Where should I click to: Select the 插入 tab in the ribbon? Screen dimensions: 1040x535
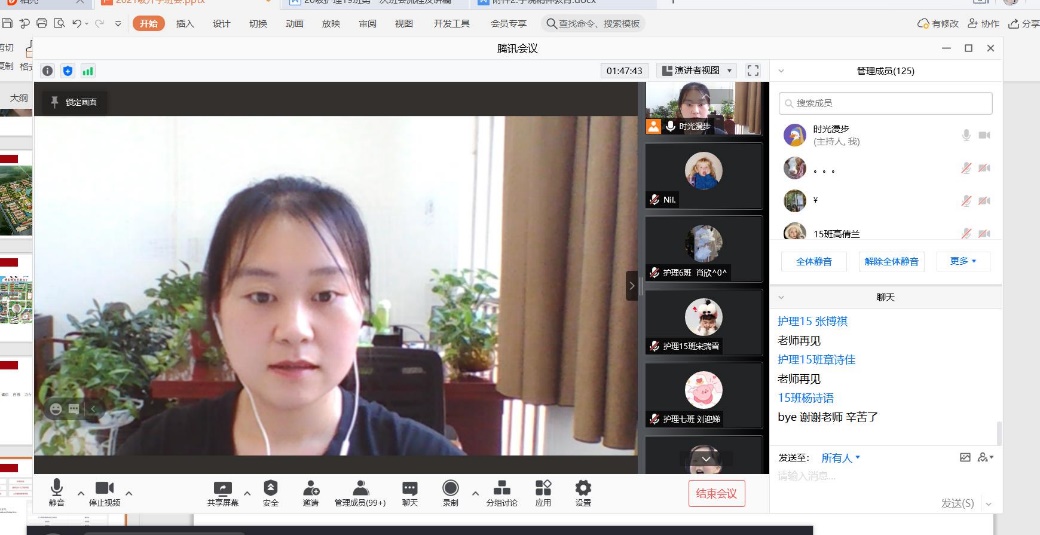[x=185, y=23]
